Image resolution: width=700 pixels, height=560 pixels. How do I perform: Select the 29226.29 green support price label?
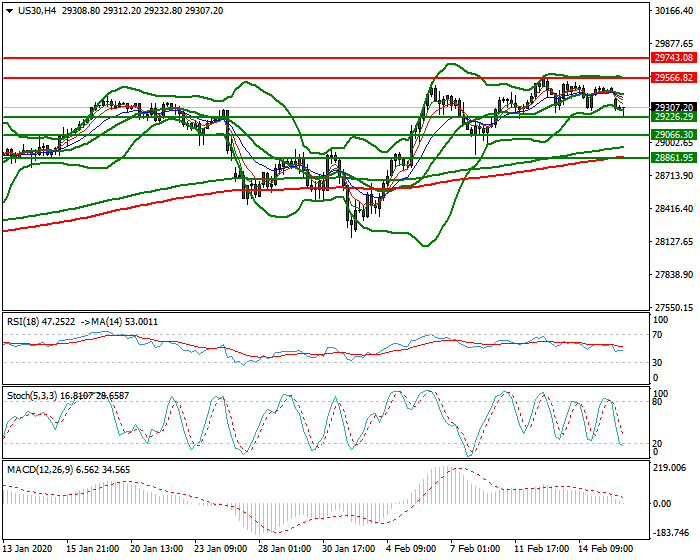pos(674,117)
